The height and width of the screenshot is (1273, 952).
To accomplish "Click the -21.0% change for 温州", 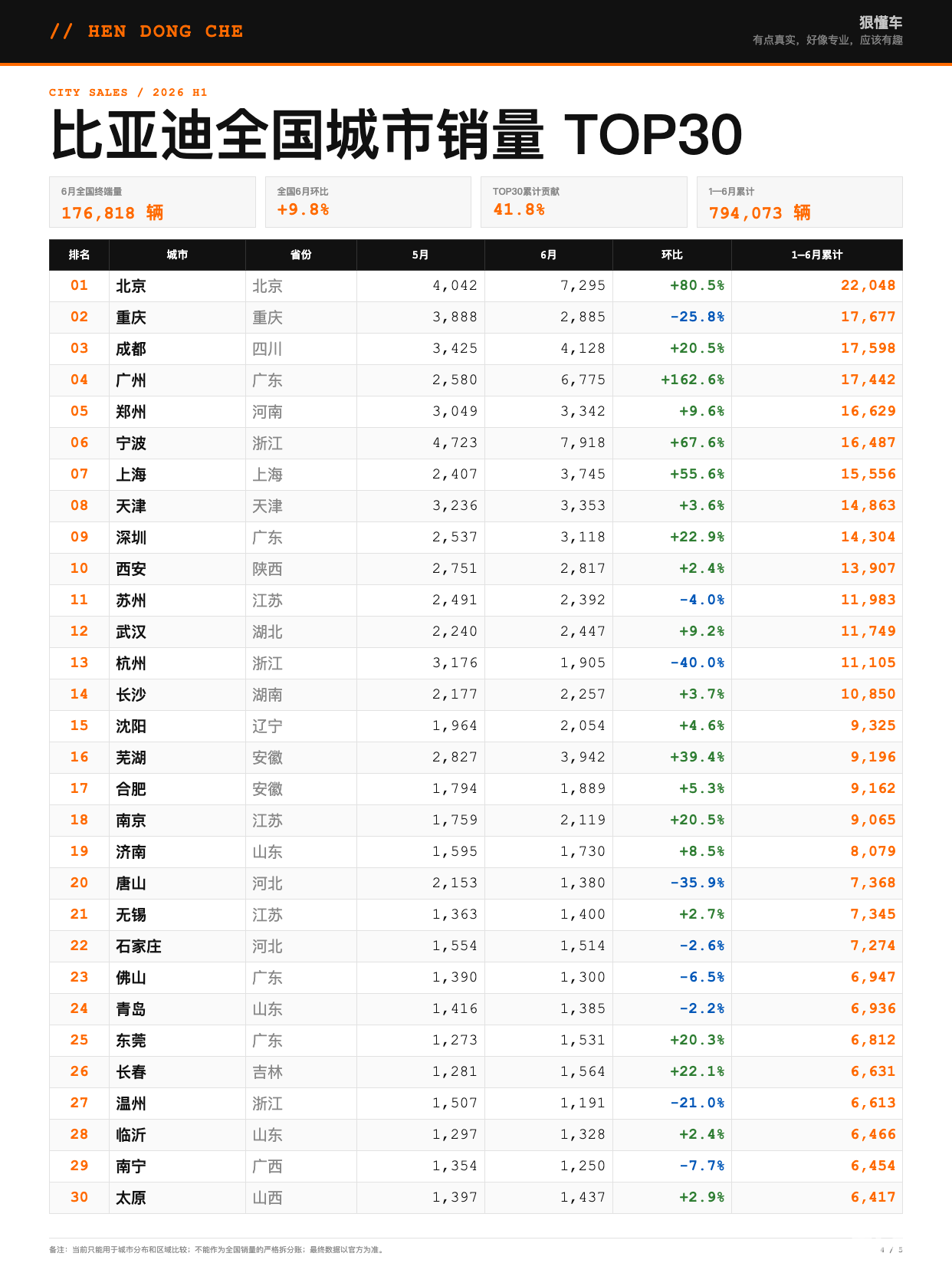I will (697, 1103).
